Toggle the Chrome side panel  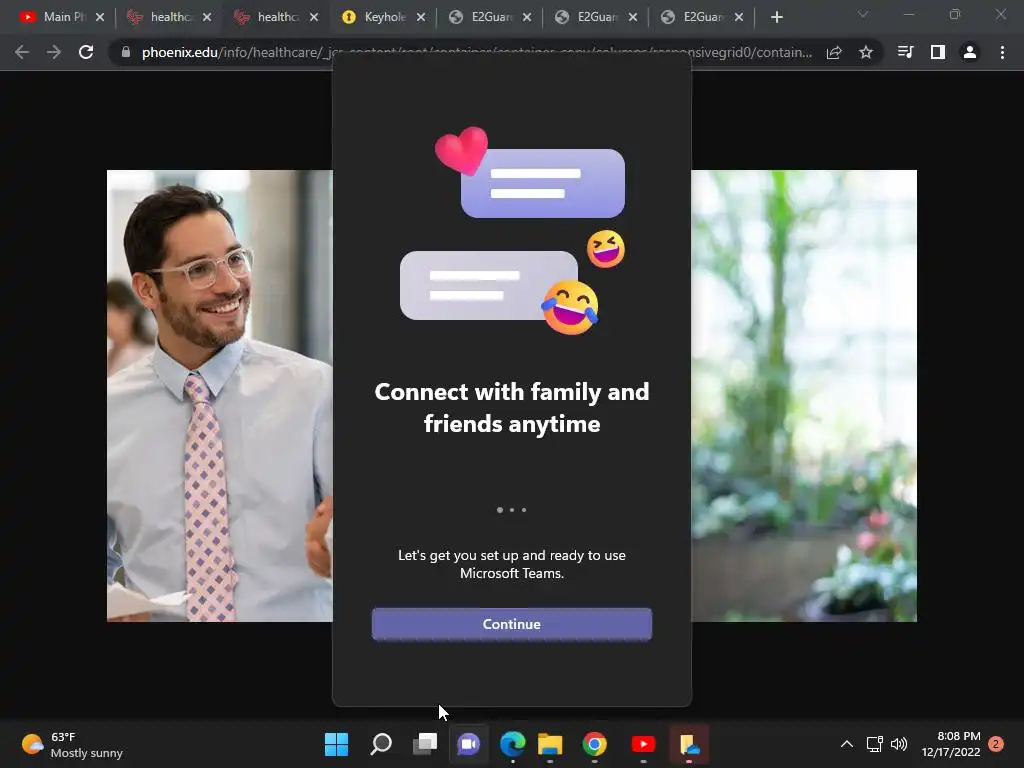(938, 52)
